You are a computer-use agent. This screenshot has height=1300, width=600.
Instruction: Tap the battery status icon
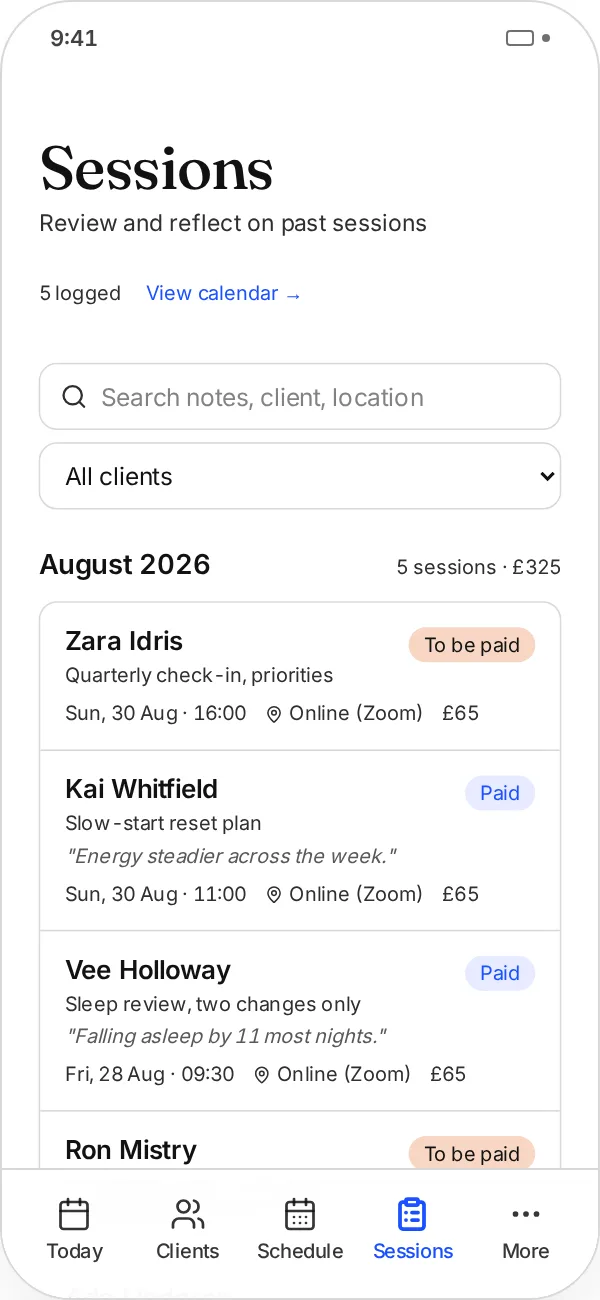[x=520, y=38]
